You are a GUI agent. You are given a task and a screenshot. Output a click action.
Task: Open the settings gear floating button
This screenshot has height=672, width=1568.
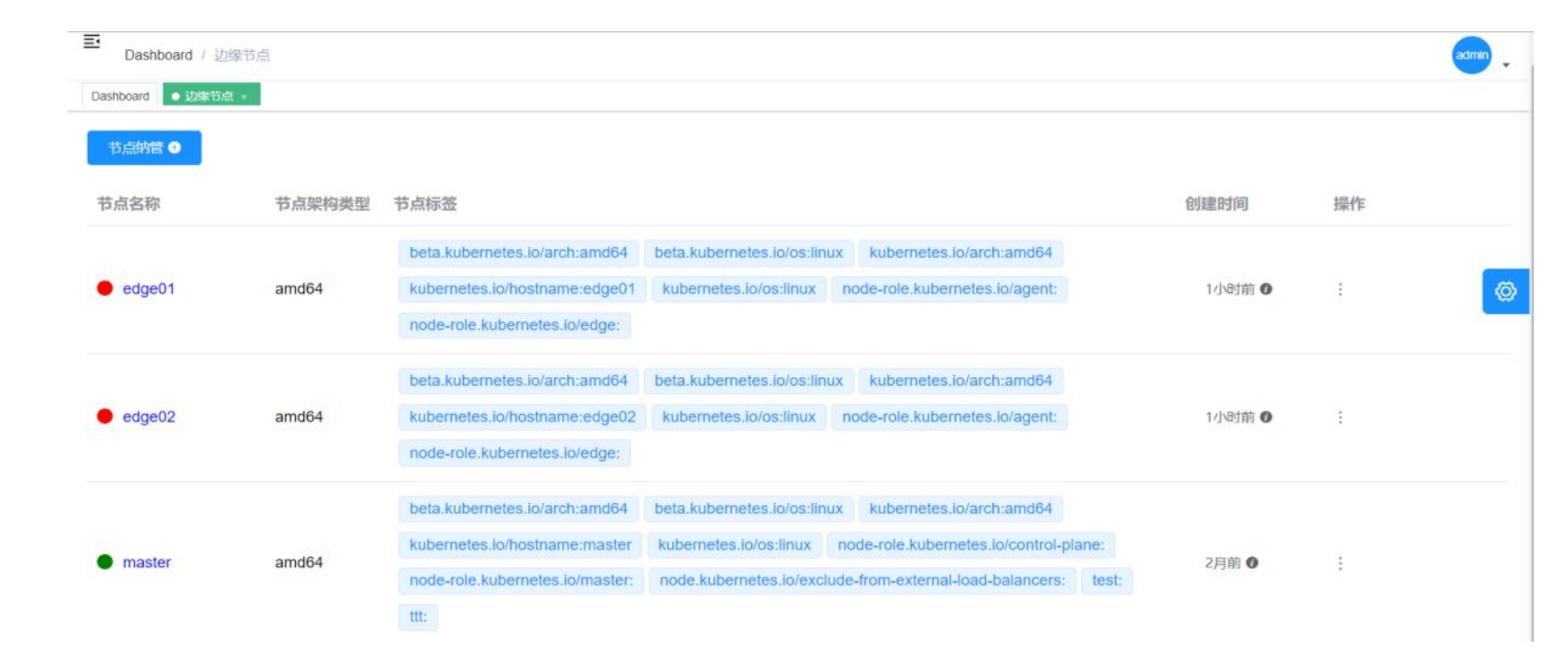1506,291
